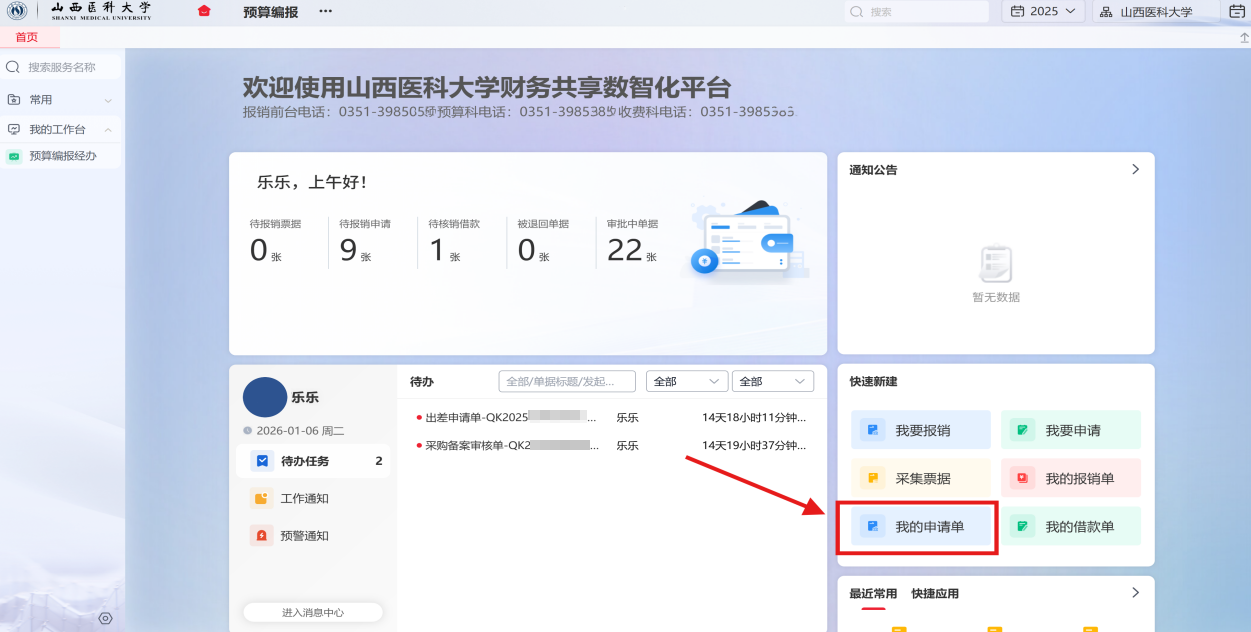Select 工作通知 in the message panel
Image resolution: width=1251 pixels, height=632 pixels.
[x=304, y=498]
